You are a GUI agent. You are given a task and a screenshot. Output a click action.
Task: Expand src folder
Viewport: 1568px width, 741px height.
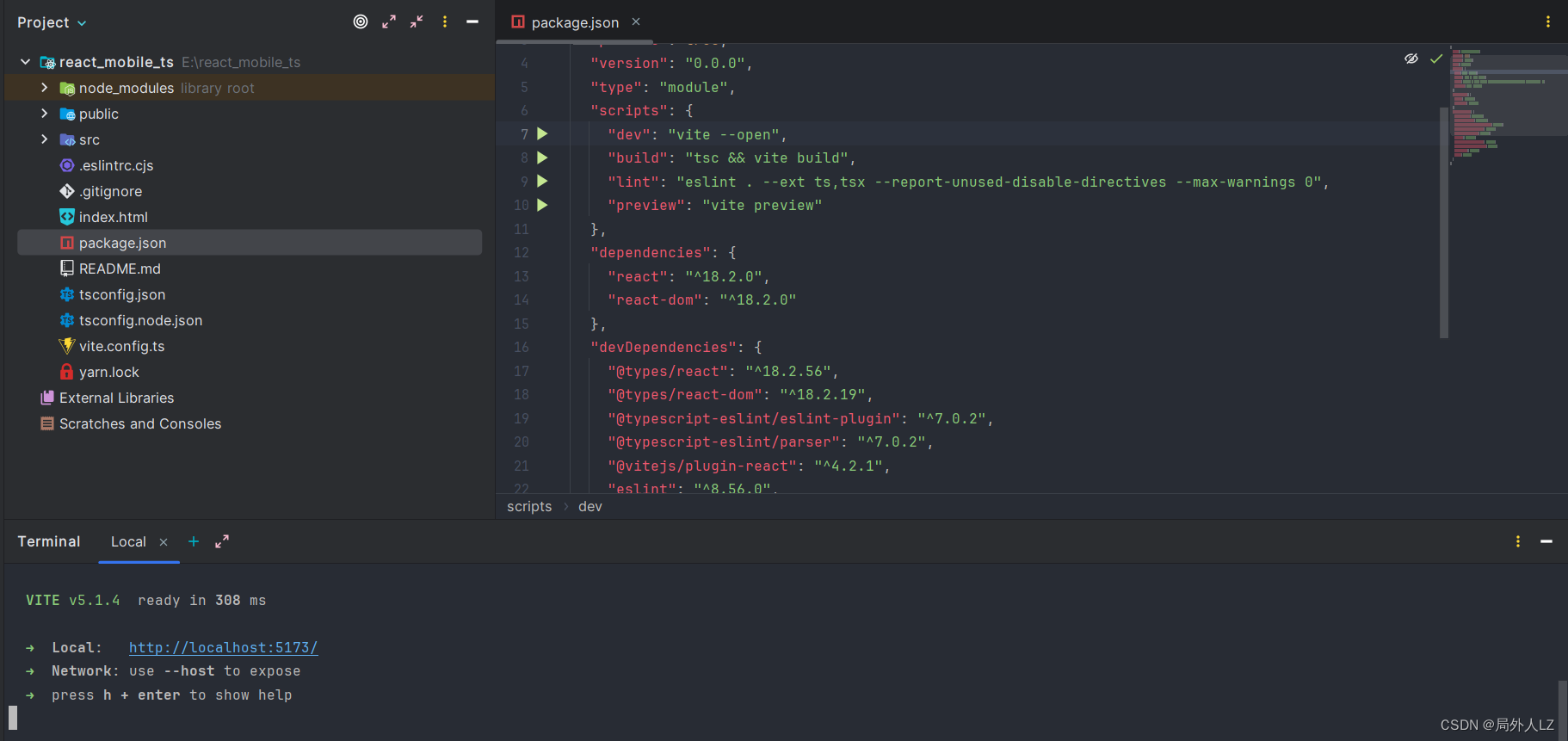(x=45, y=139)
